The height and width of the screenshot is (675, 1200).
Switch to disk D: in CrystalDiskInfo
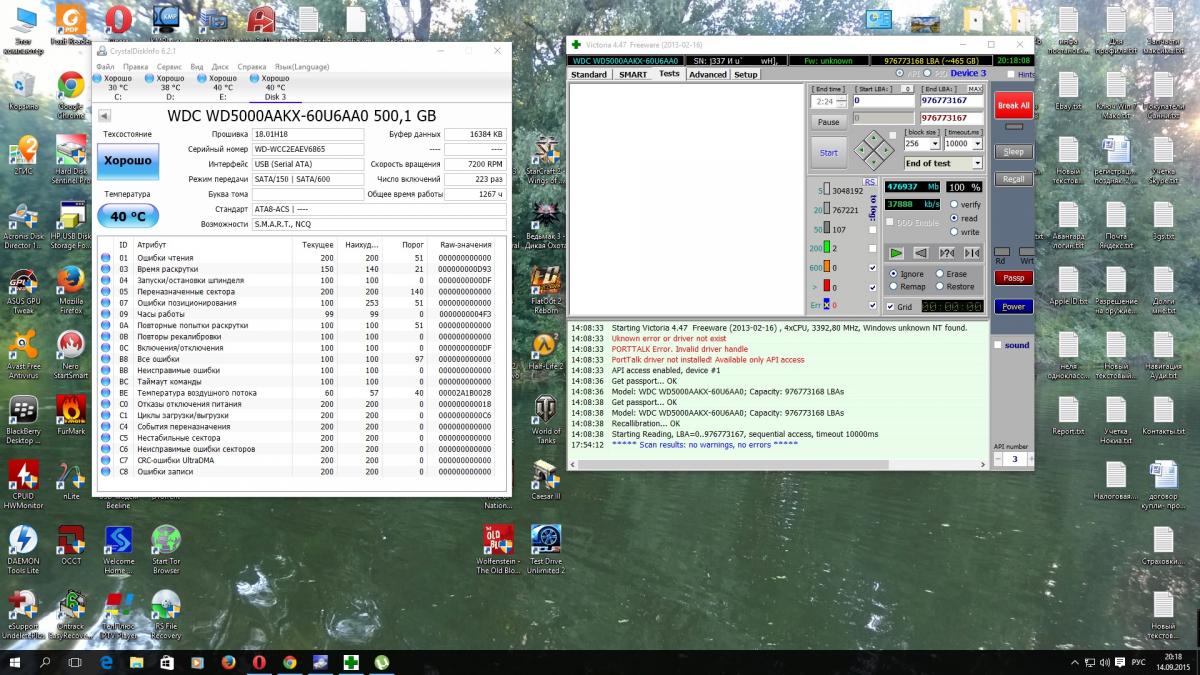click(170, 88)
